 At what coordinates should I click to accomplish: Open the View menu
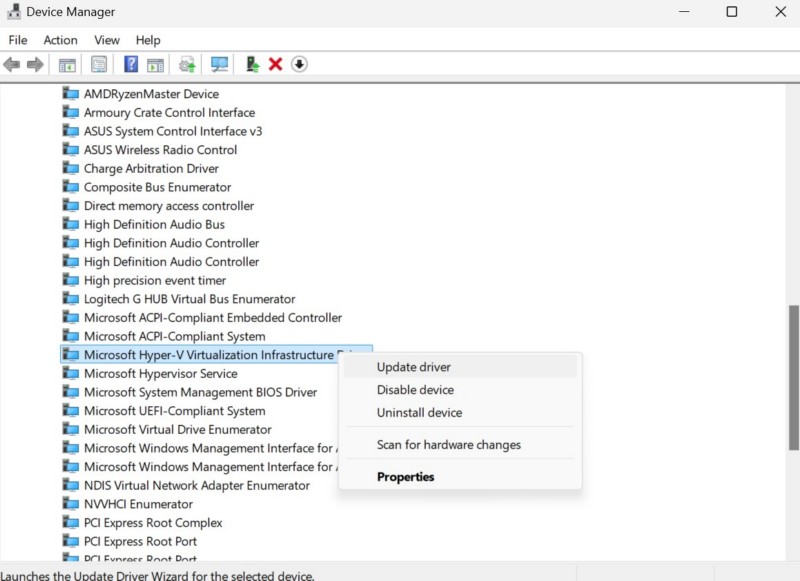(x=107, y=40)
